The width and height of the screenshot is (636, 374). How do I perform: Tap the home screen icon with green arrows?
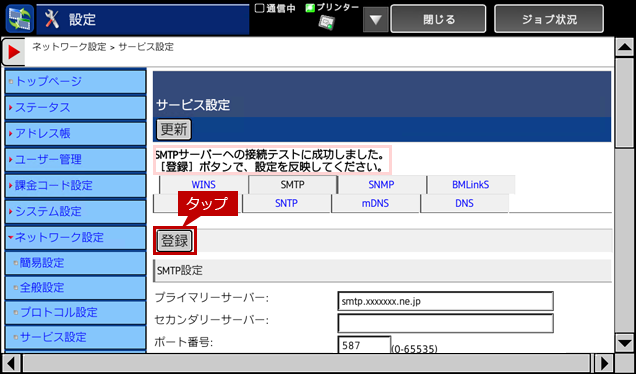19,19
